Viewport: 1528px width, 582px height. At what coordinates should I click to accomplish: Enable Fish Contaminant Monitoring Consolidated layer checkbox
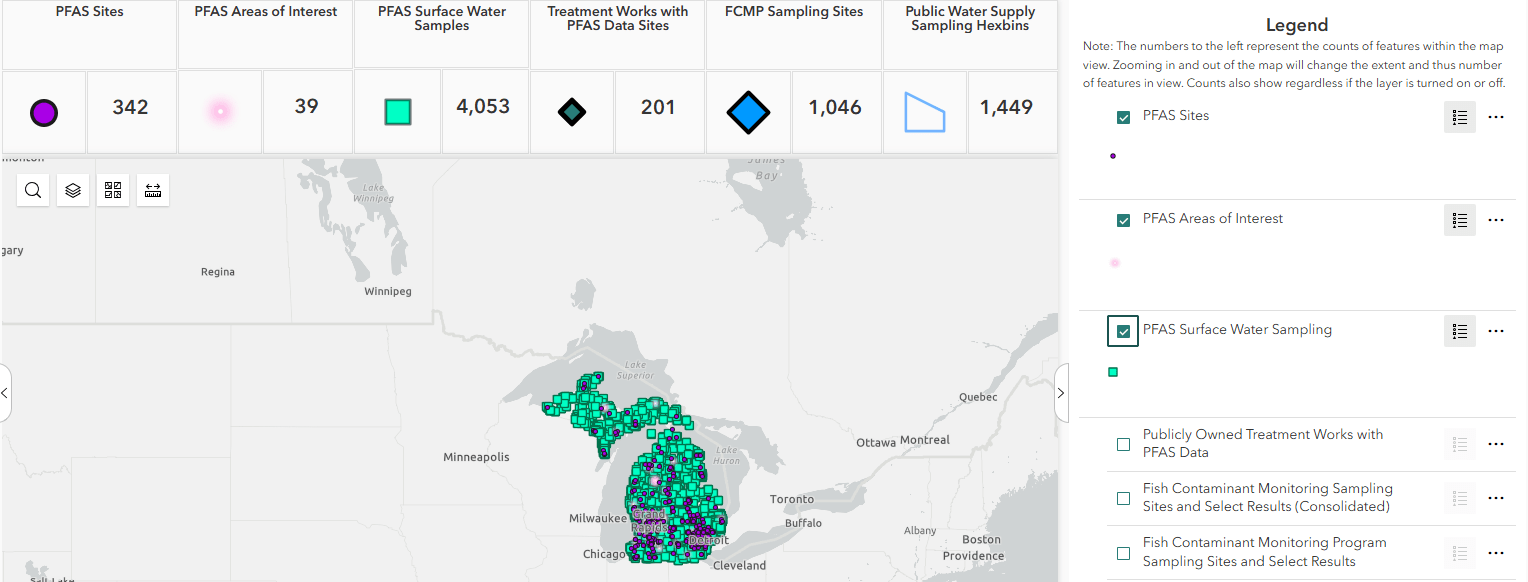click(1124, 498)
